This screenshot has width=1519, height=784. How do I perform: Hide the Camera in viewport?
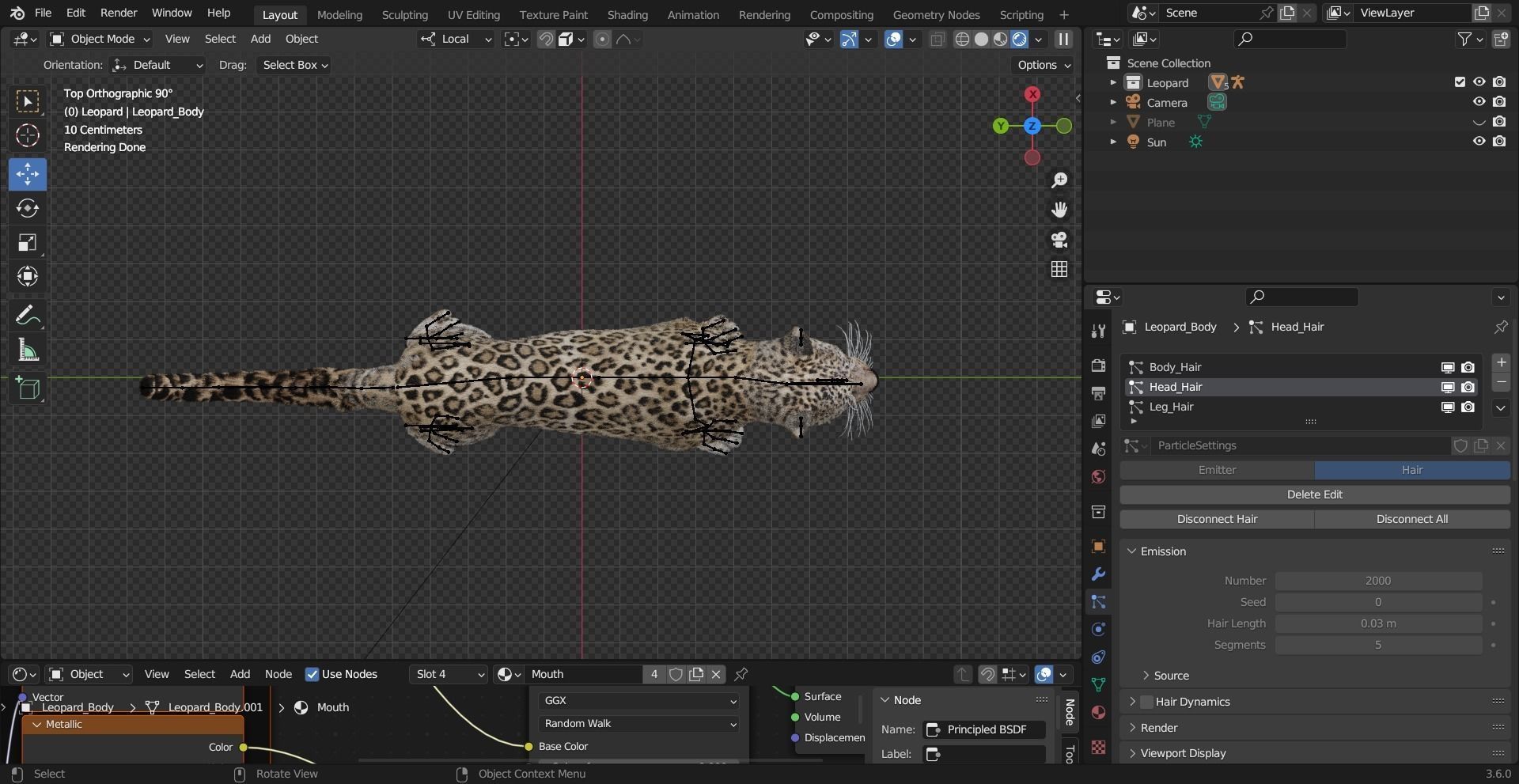tap(1479, 101)
